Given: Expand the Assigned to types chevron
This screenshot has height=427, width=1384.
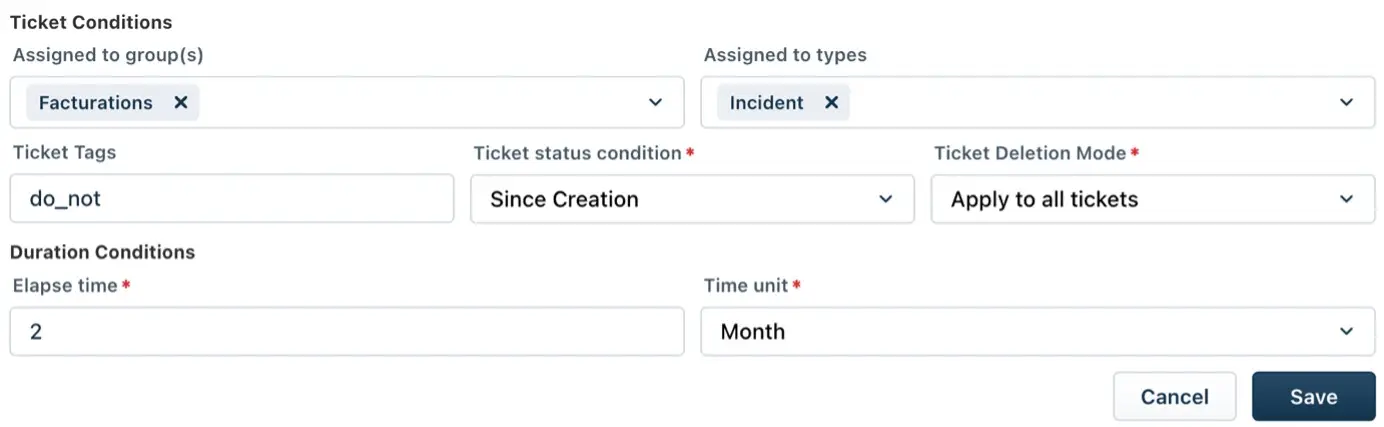Looking at the screenshot, I should 1346,102.
